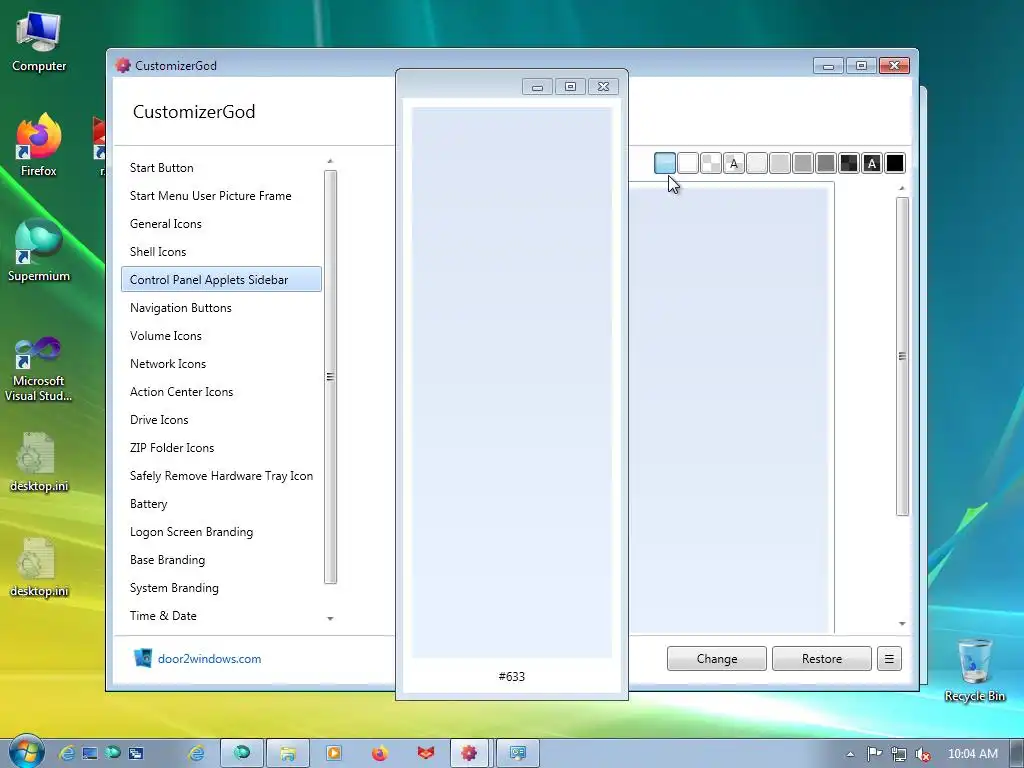Open the hamburger options menu button
The image size is (1024, 768).
[889, 658]
